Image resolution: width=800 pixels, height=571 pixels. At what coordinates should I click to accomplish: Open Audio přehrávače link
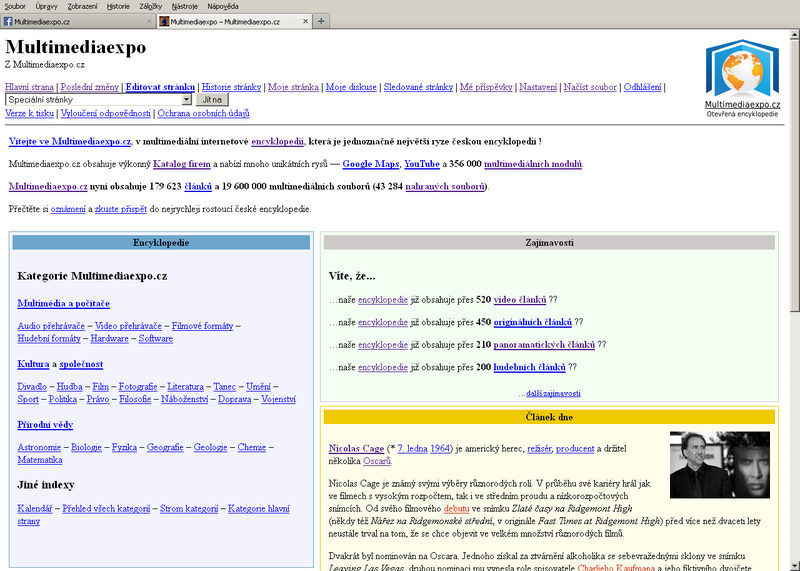point(51,326)
